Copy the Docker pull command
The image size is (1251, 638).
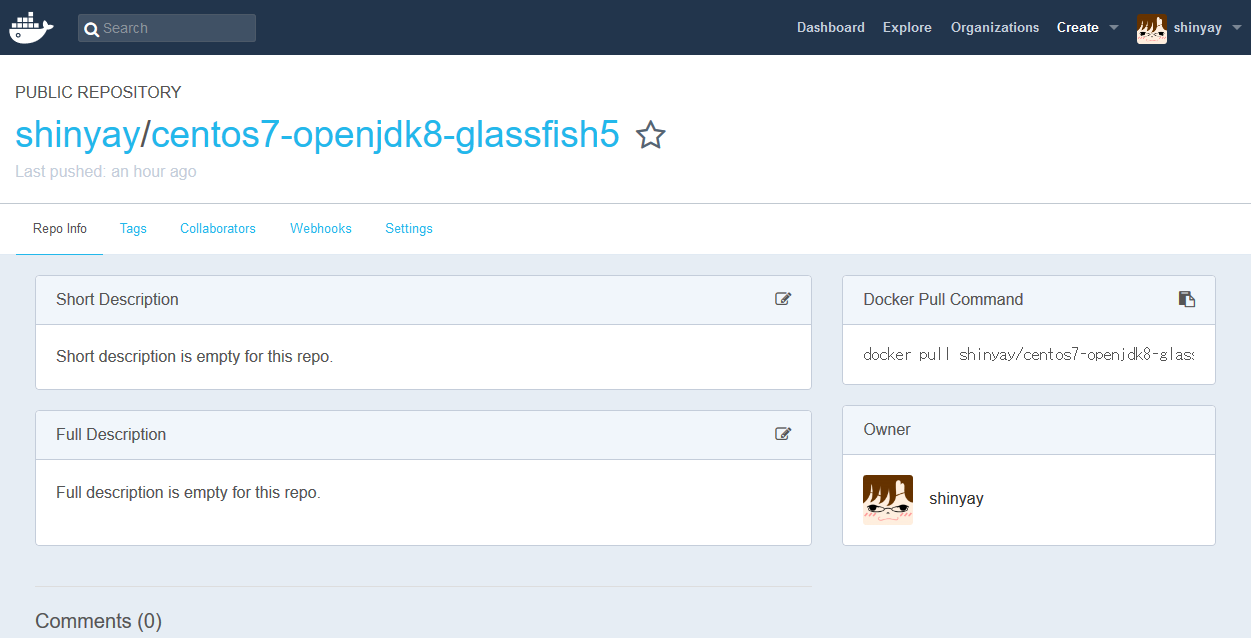coord(1187,299)
